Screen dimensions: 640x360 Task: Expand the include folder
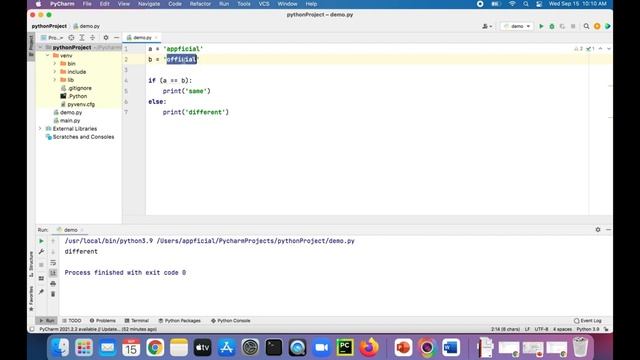tap(55, 72)
